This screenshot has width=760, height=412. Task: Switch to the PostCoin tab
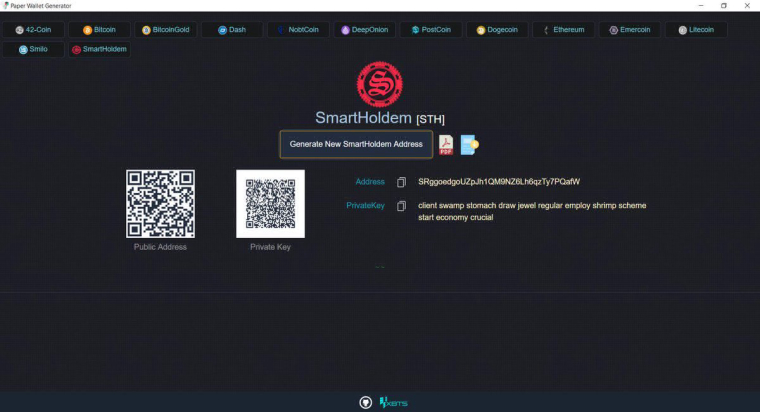tap(431, 30)
